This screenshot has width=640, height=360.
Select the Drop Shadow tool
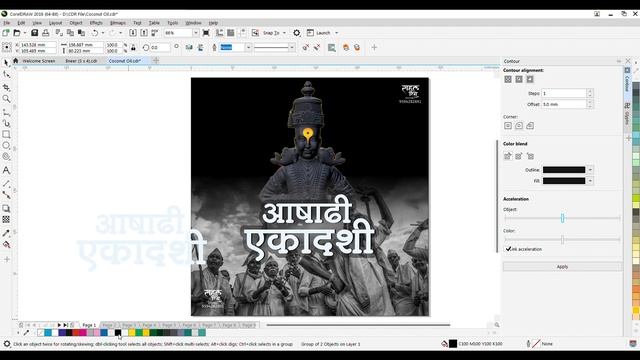tap(6, 208)
